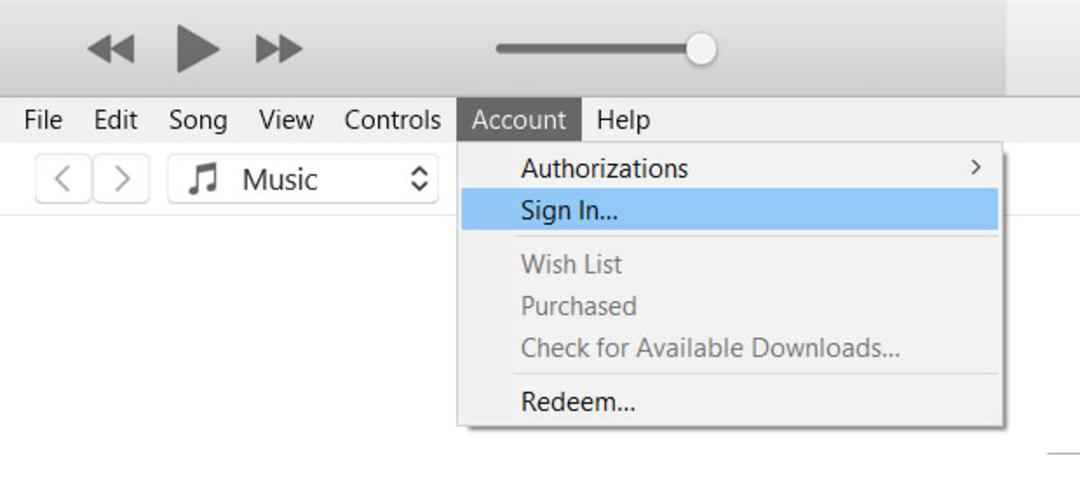Skip ahead with the fast-forward button
The height and width of the screenshot is (498, 1080).
pos(279,49)
